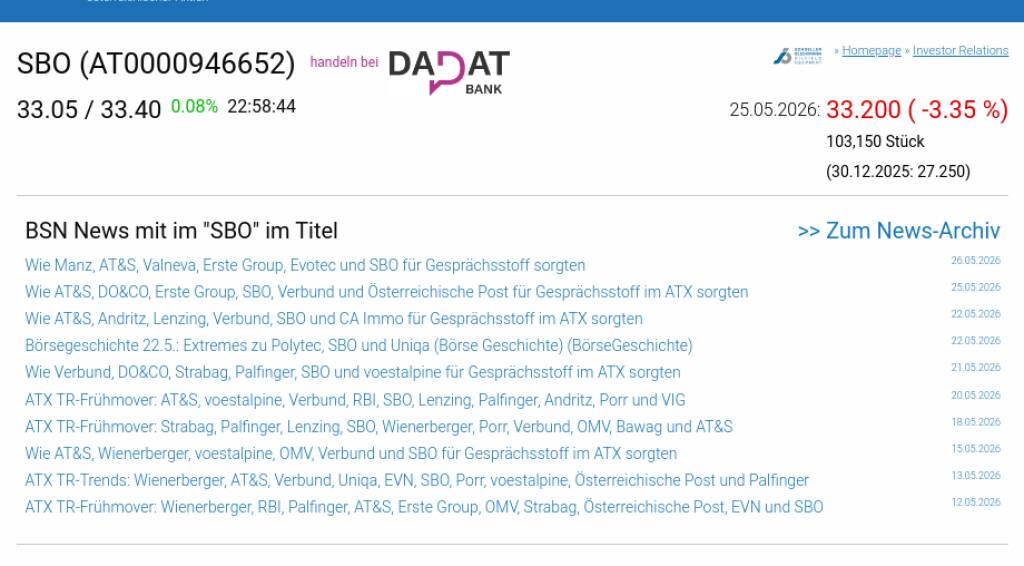
Task: Click the red 33.200 closing price
Action: (x=863, y=110)
